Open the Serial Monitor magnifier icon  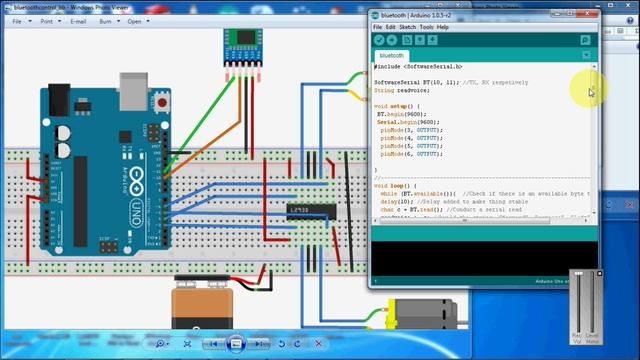585,40
